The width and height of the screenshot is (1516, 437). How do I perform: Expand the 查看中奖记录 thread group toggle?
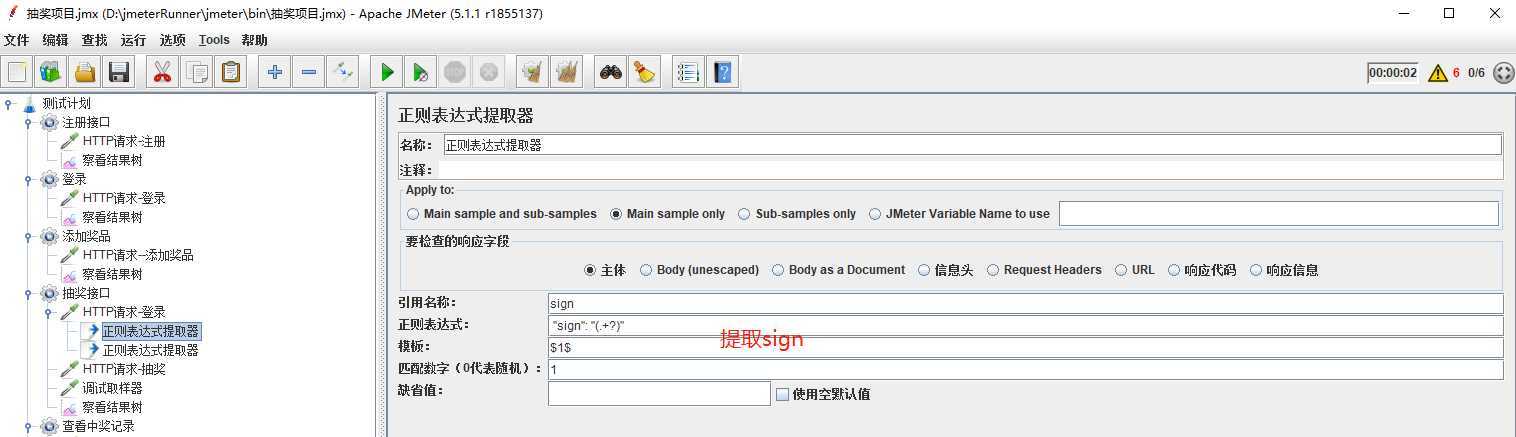point(28,427)
